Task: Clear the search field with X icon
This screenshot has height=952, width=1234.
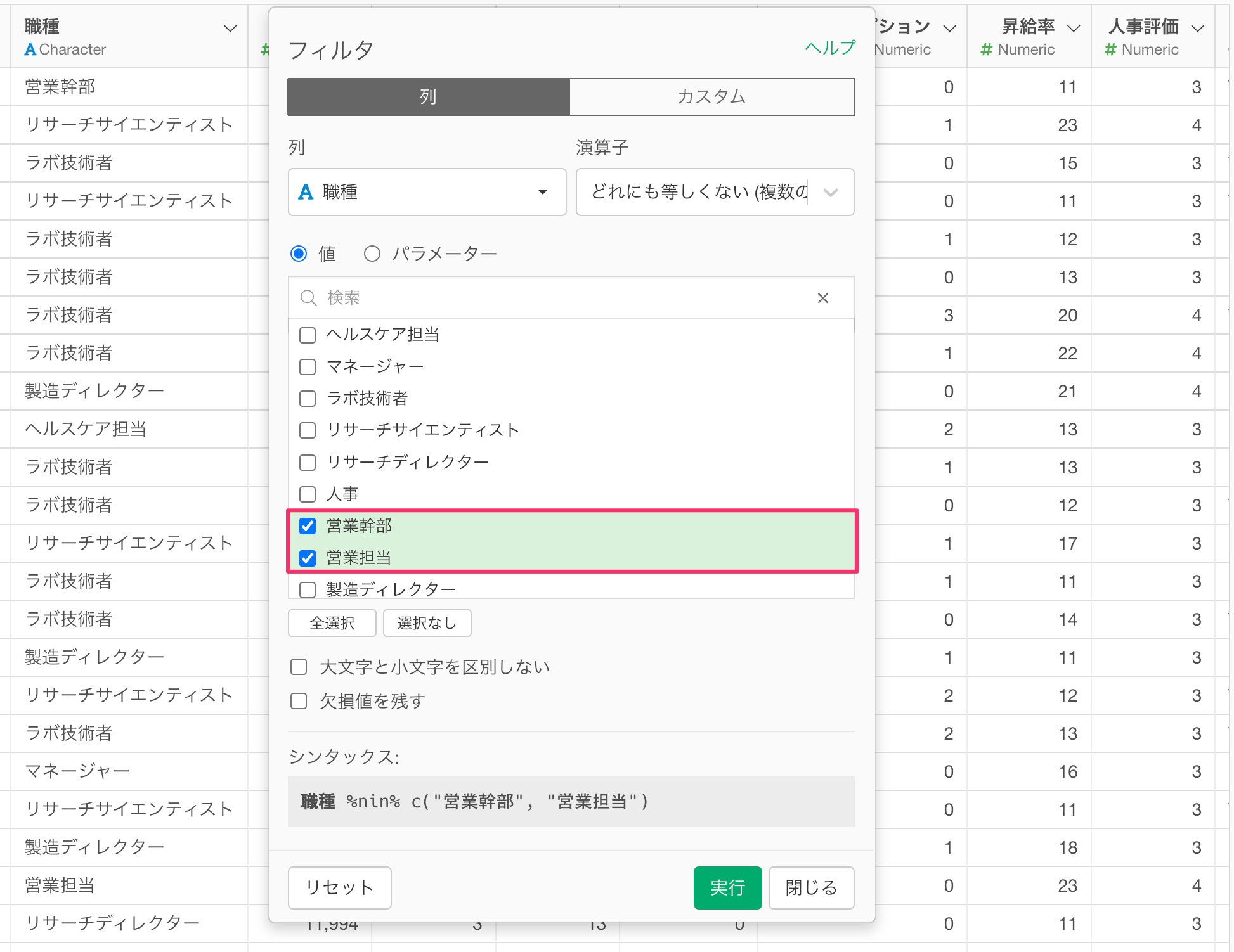Action: coord(822,298)
